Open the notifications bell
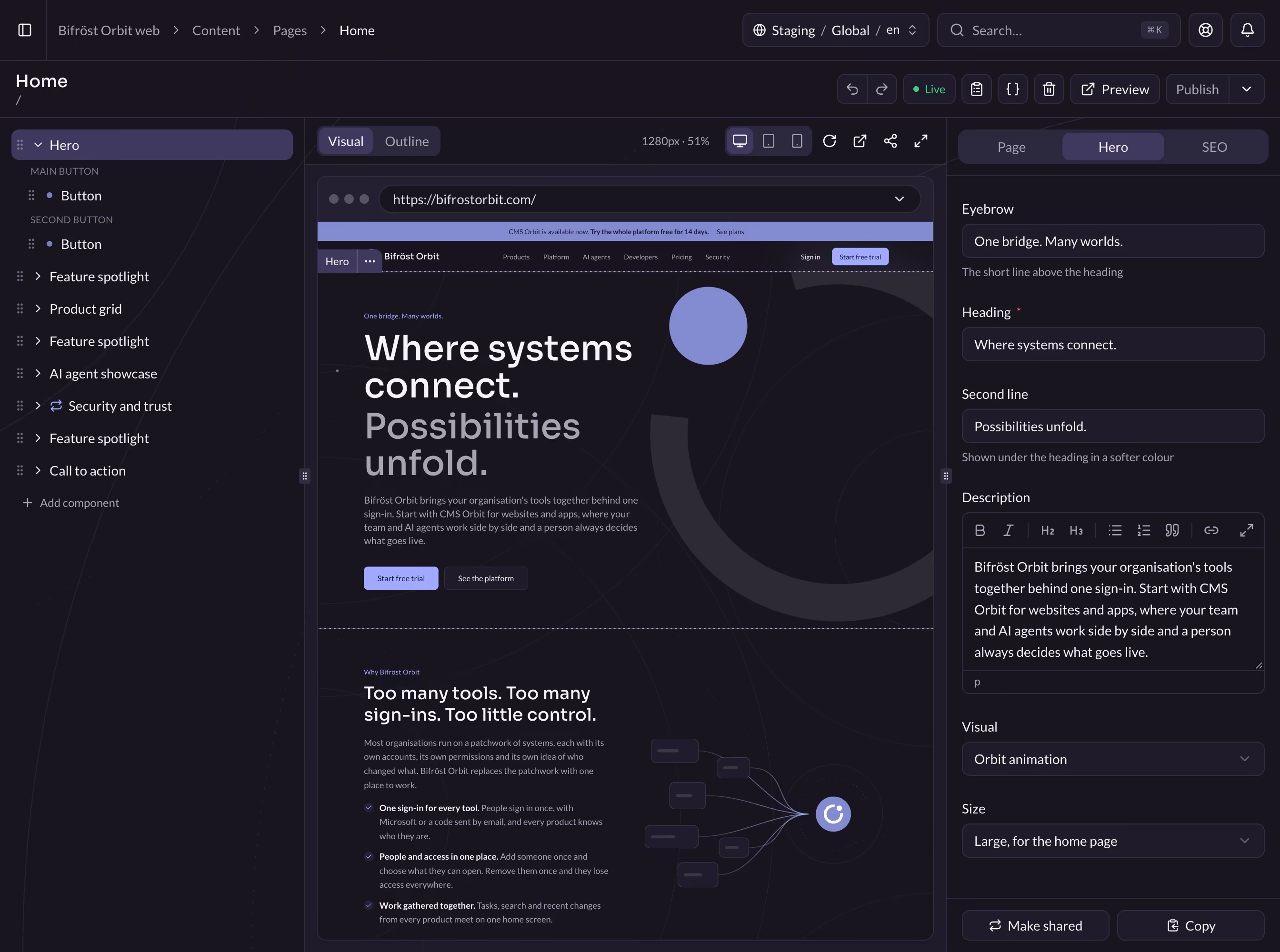 1247,30
